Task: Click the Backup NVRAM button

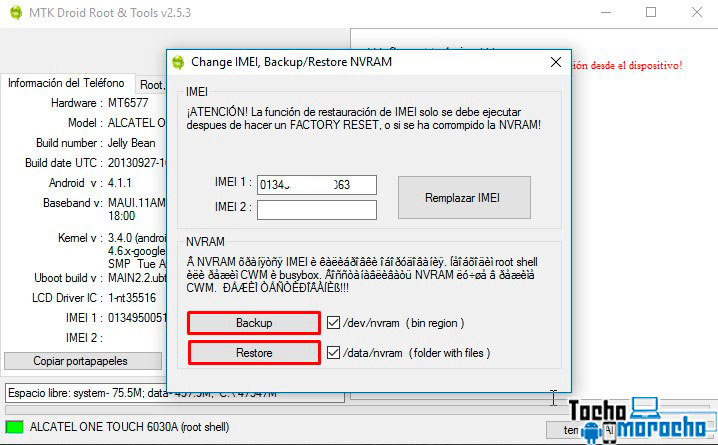Action: pyautogui.click(x=254, y=323)
